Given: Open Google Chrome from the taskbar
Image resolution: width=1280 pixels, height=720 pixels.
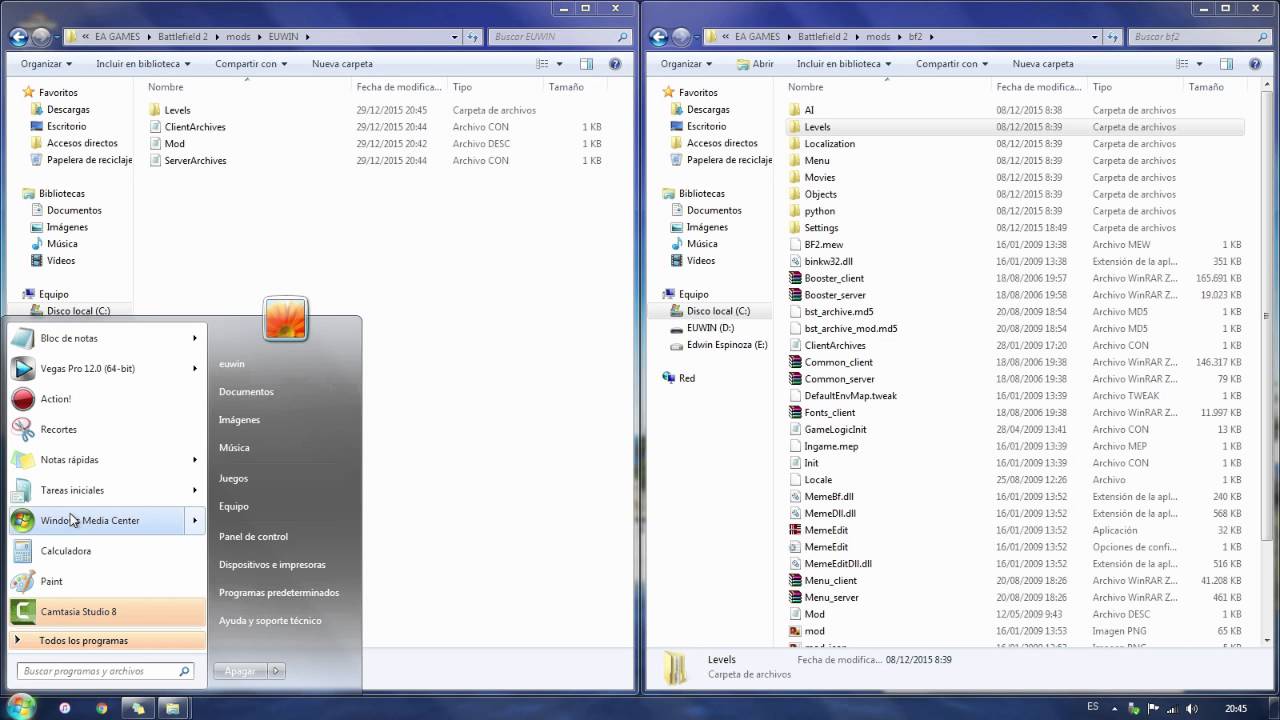Looking at the screenshot, I should point(101,708).
